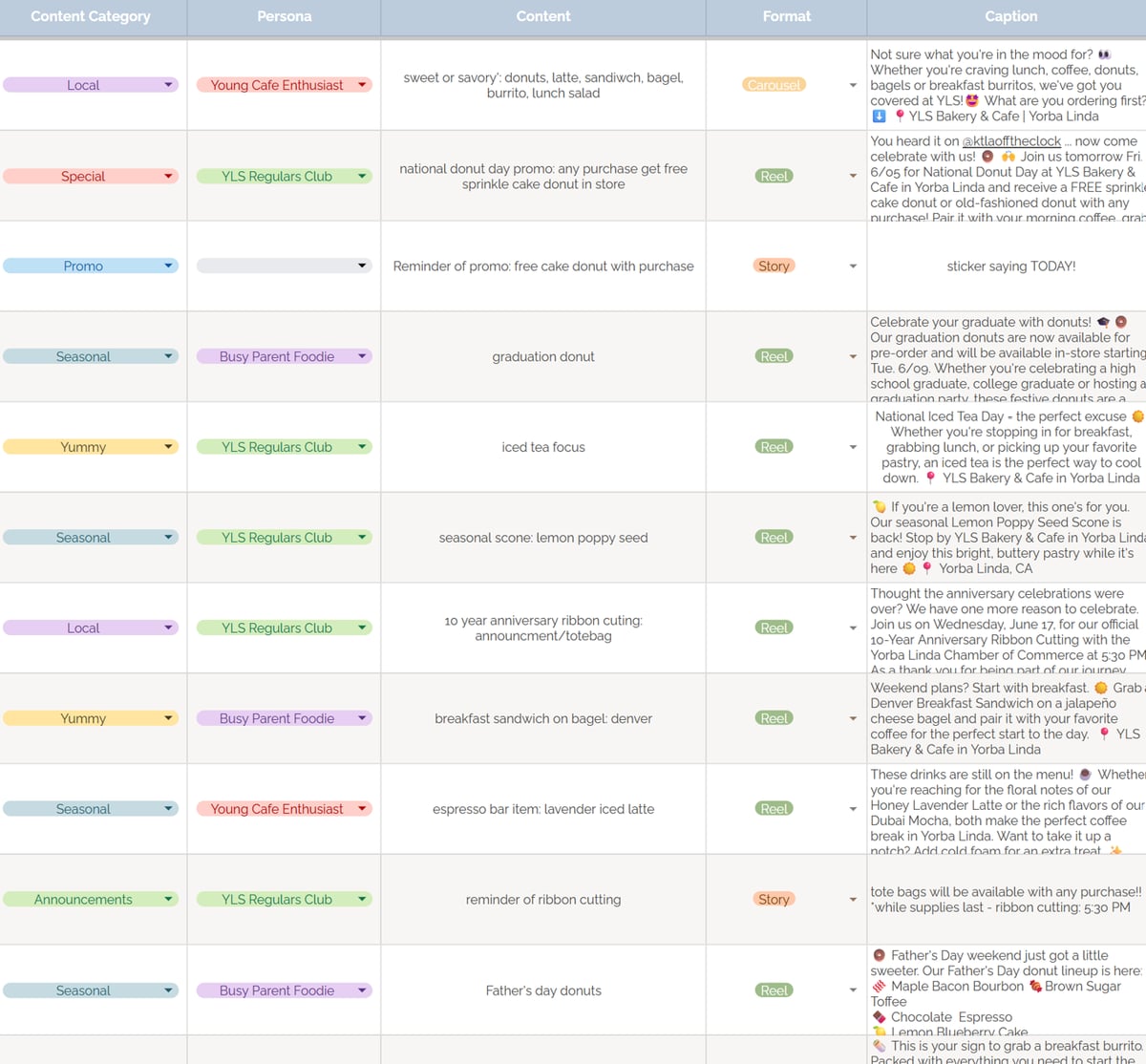
Task: Open Seasonal category dropdown in lemon poppy seed row
Action: 91,537
